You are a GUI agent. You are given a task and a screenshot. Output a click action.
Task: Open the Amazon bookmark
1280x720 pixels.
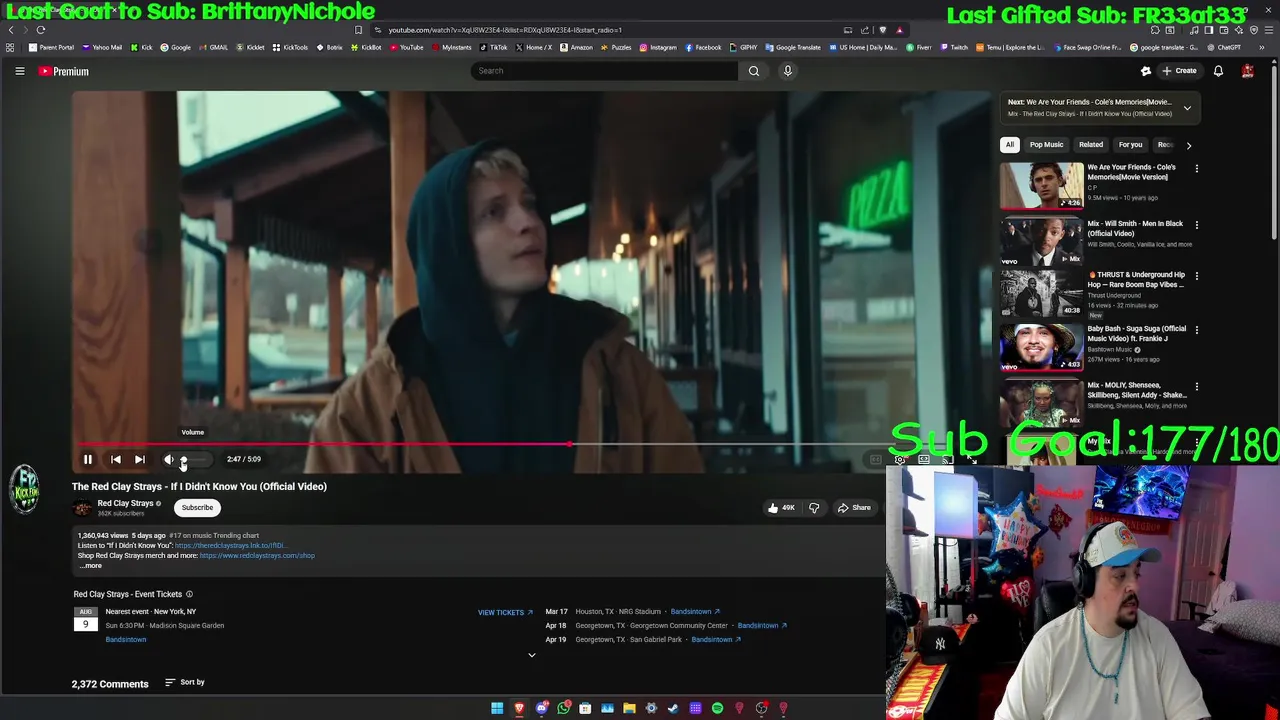click(576, 47)
